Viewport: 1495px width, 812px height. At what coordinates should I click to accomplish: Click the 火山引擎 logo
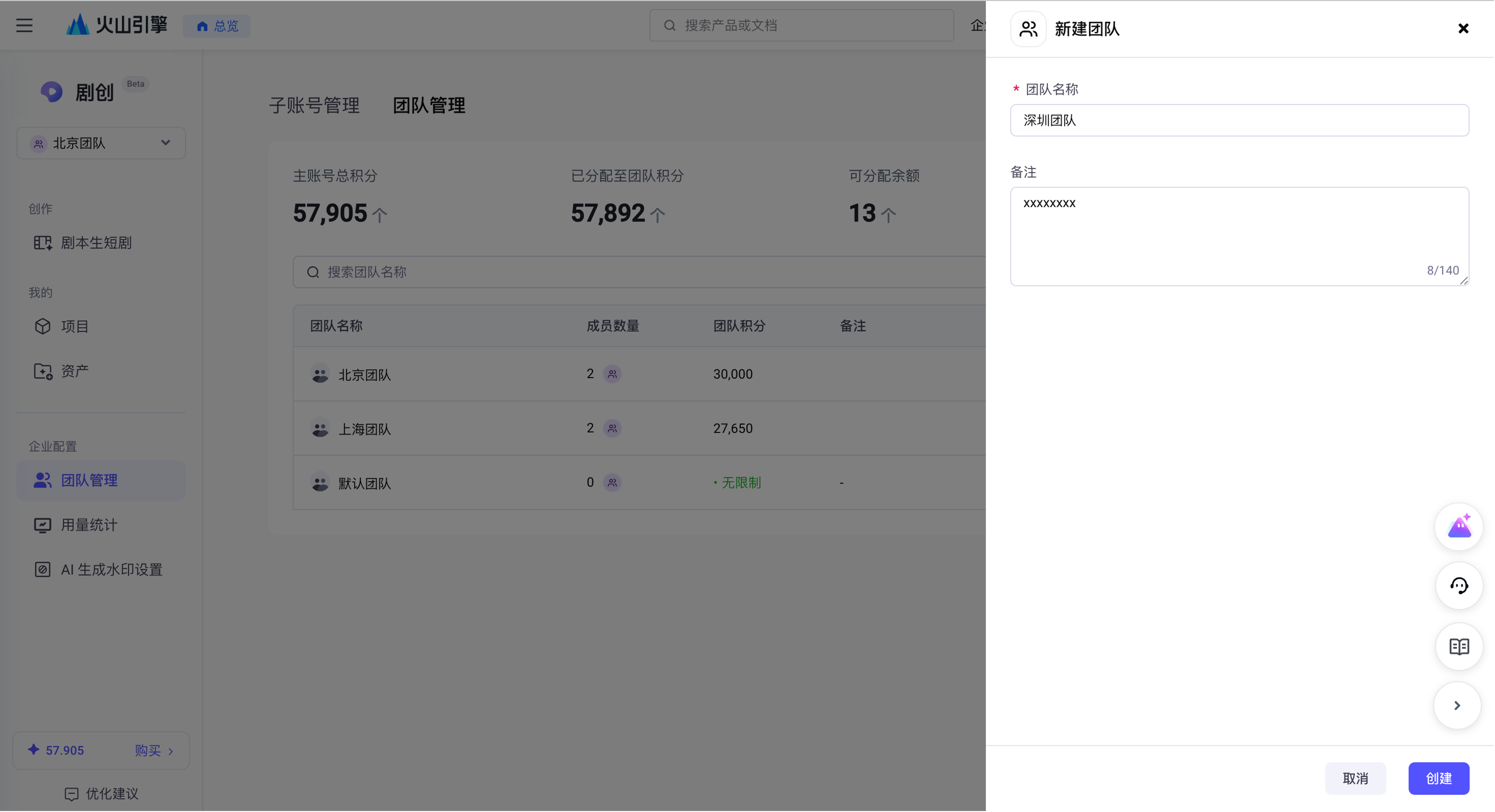coord(117,25)
